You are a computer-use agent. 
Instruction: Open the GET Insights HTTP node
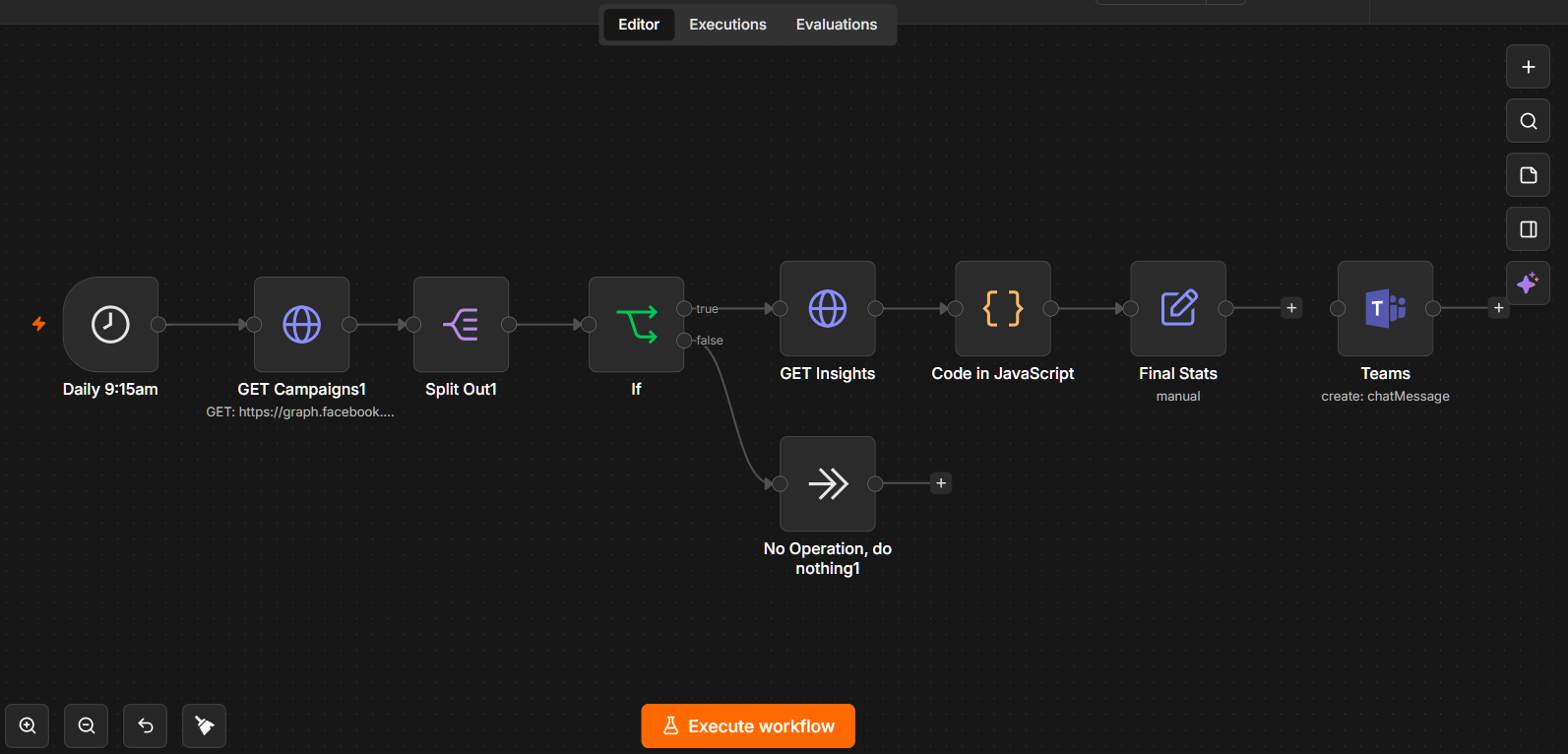(827, 308)
